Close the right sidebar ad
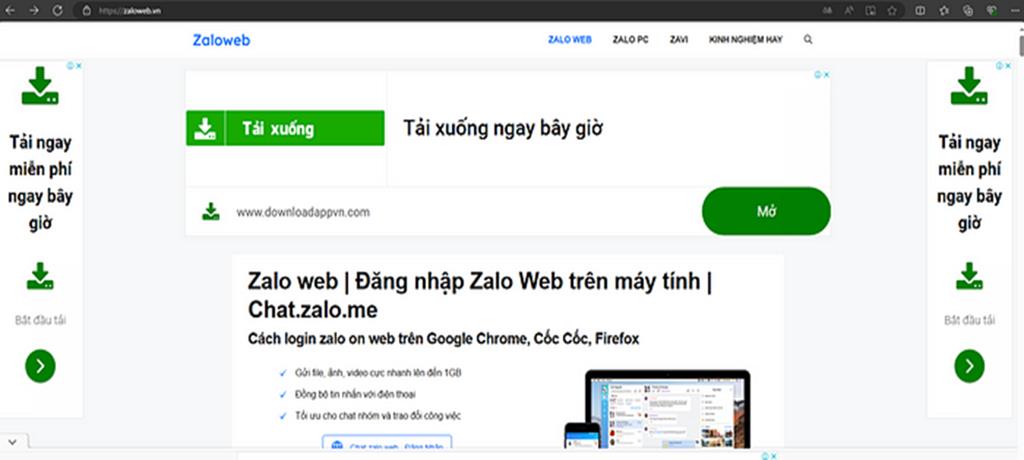The image size is (1024, 460). pyautogui.click(x=1008, y=65)
